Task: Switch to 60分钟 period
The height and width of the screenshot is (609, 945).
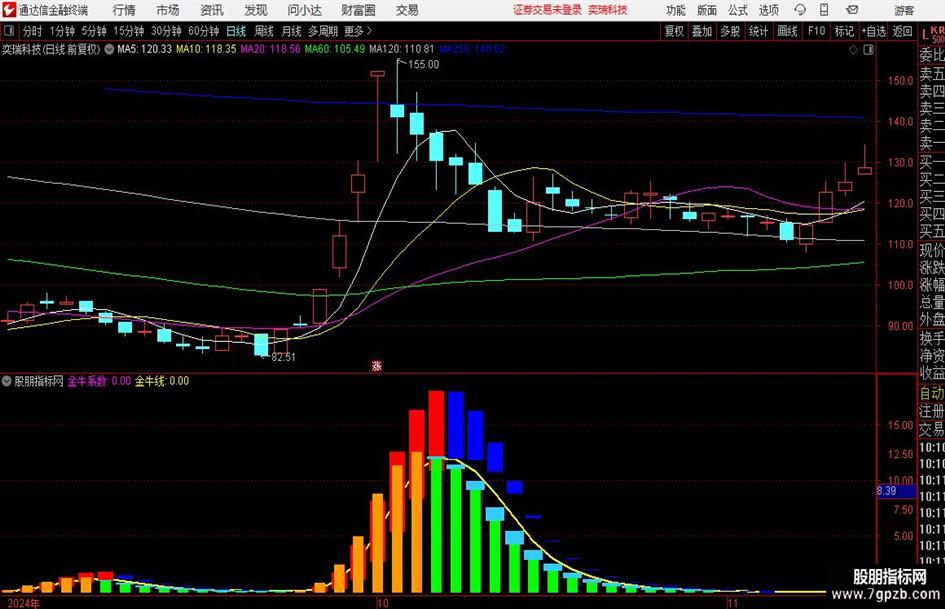Action: point(204,31)
